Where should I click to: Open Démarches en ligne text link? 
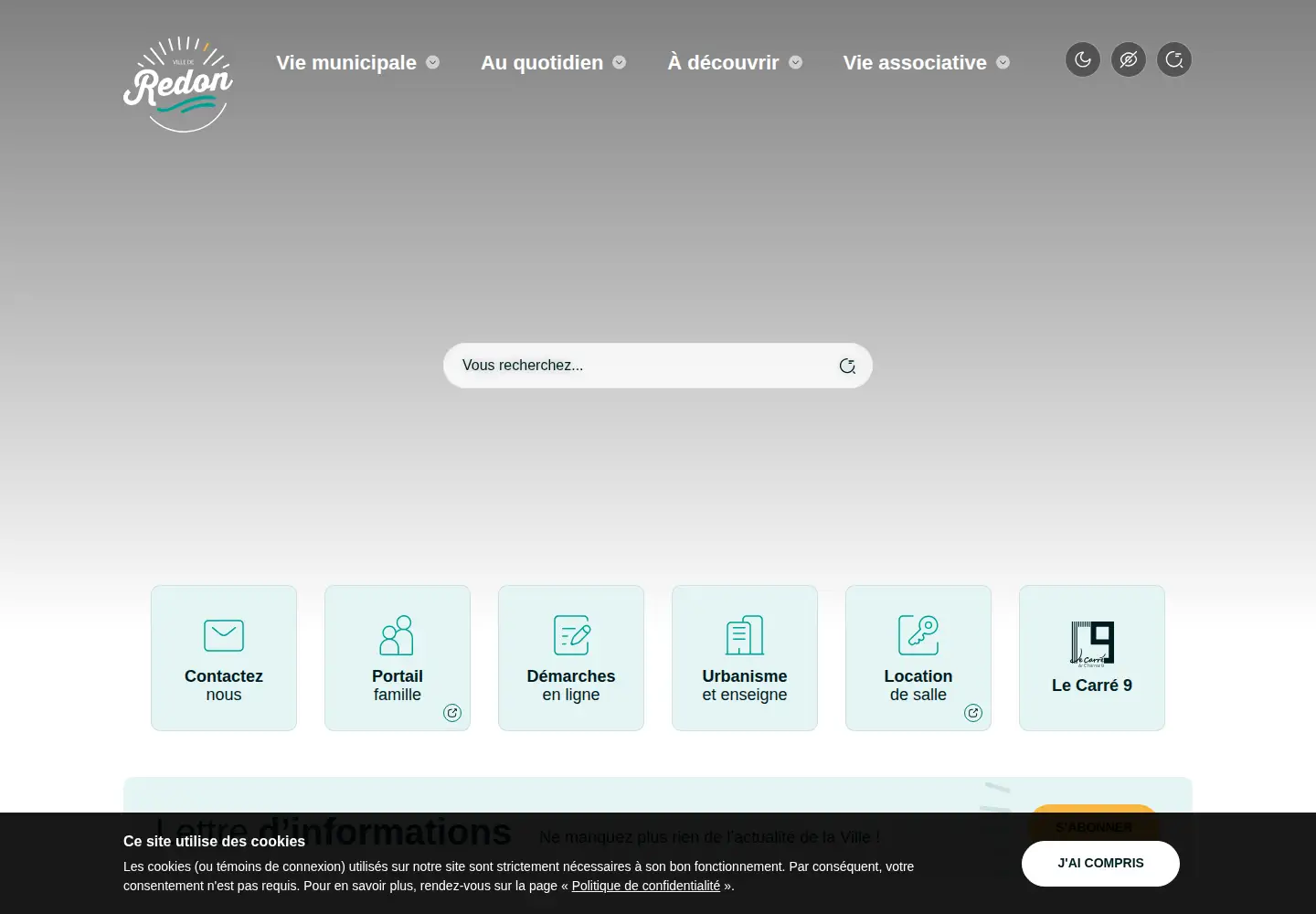point(571,685)
